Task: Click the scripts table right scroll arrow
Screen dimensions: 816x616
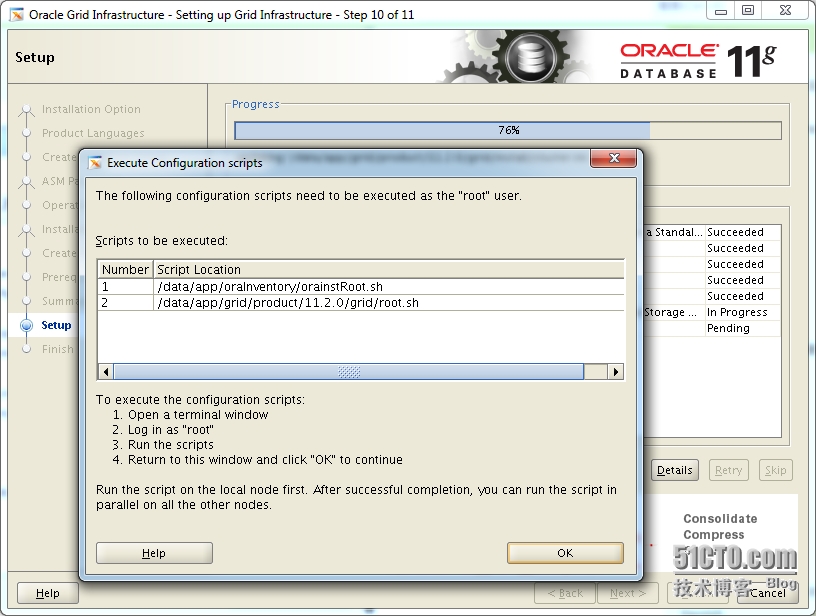Action: pos(616,371)
